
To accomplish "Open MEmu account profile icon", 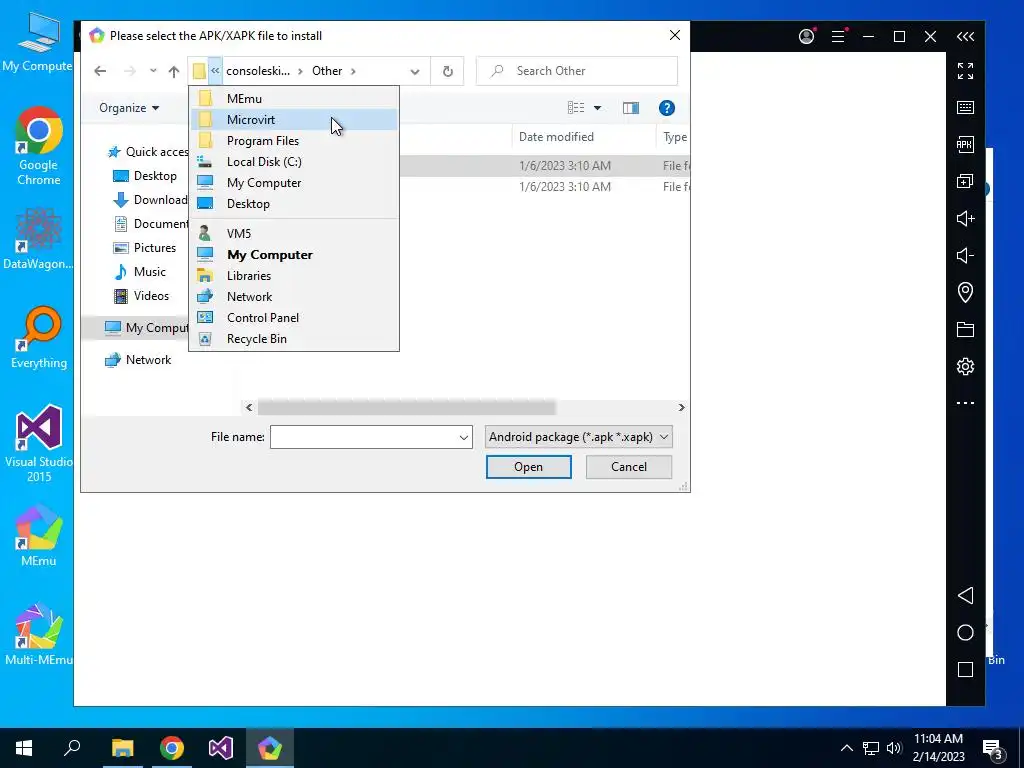I will 807,36.
